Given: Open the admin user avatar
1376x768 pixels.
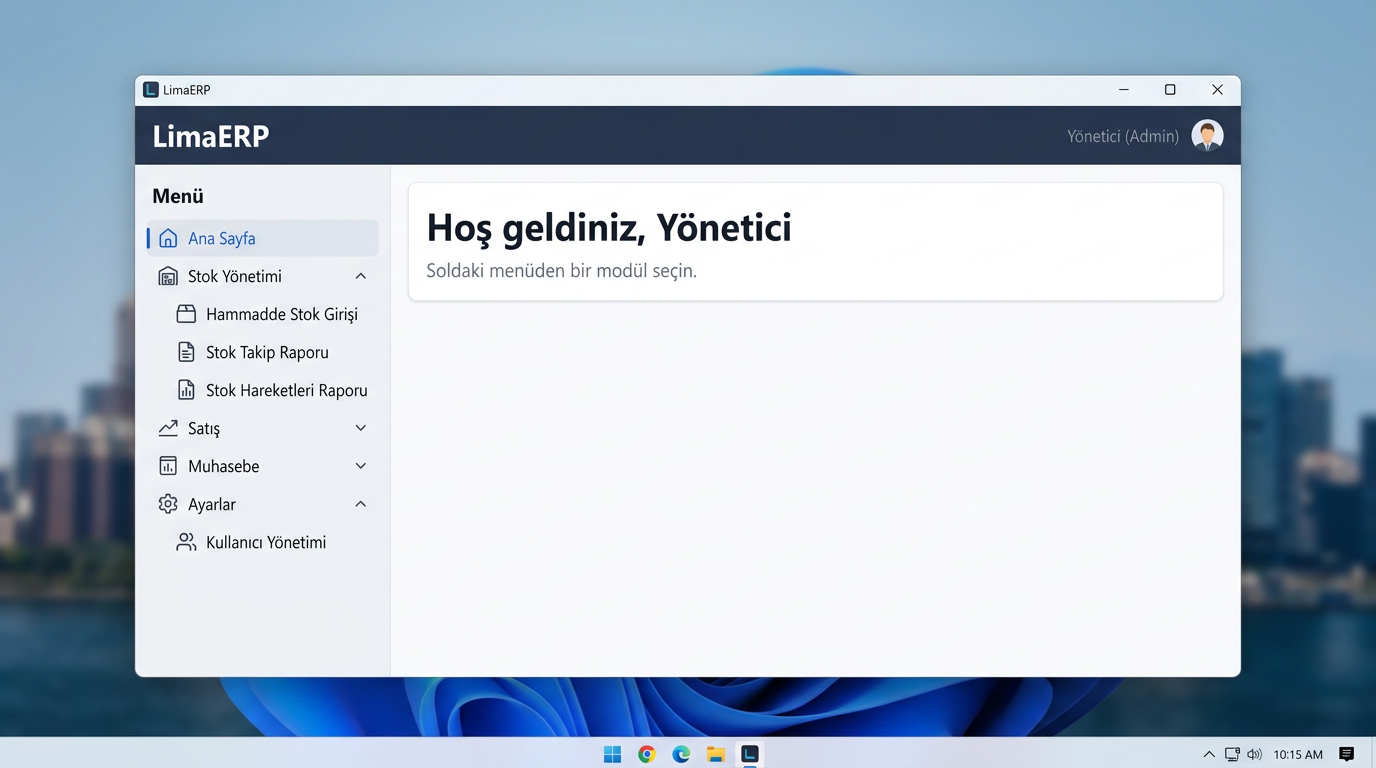Looking at the screenshot, I should click(1207, 135).
